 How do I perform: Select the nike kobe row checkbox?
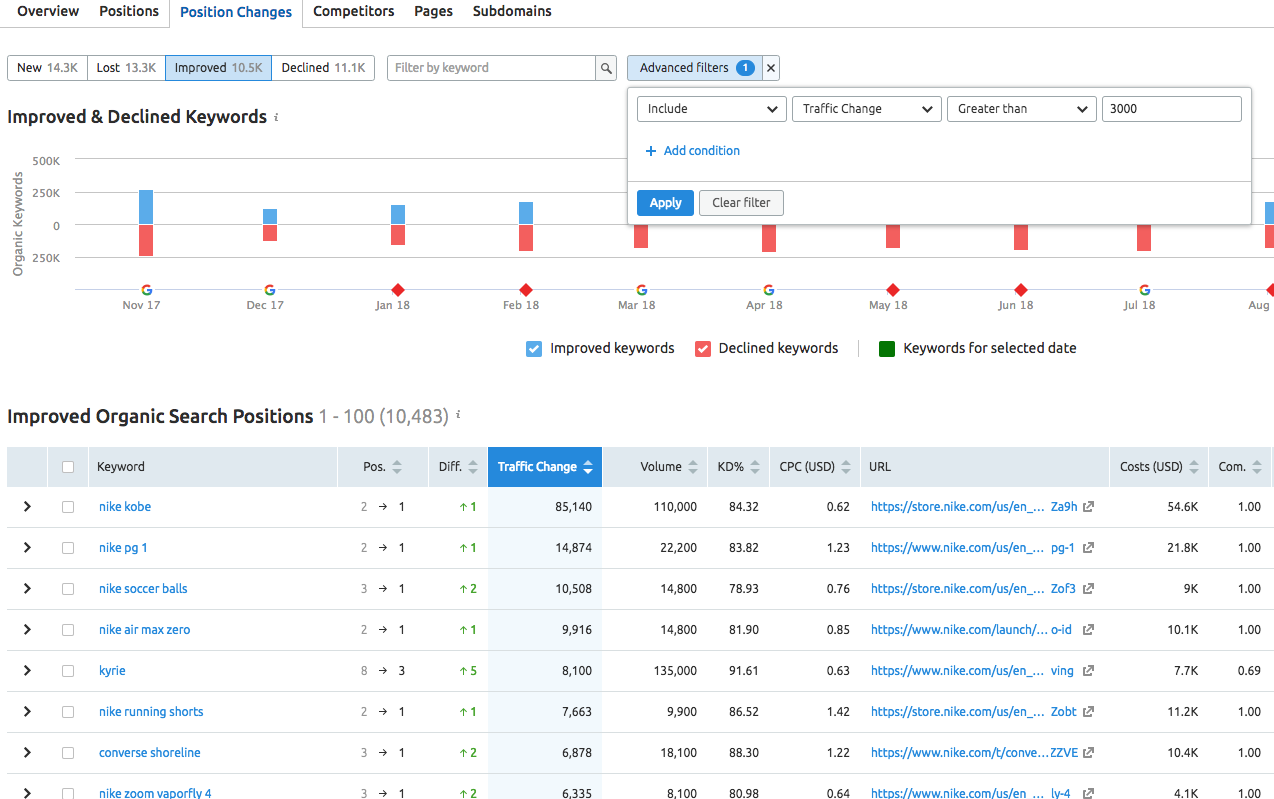68,507
